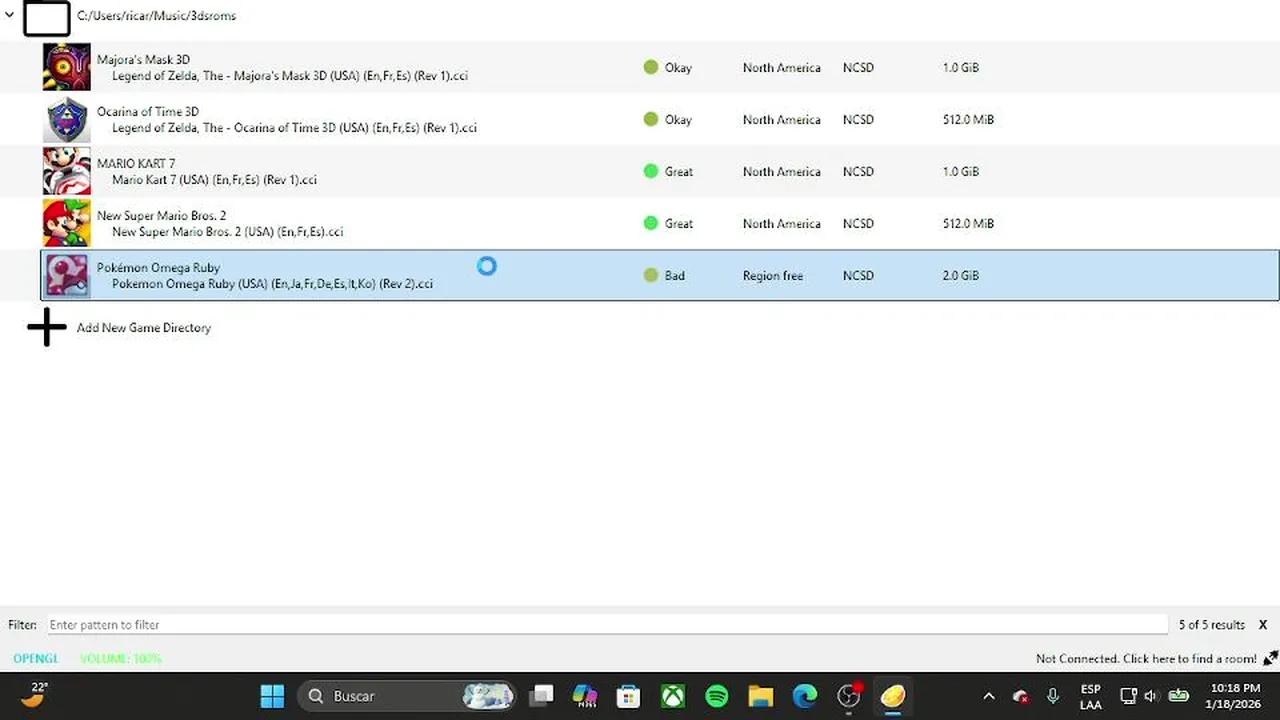Click the New Super Mario Bros. 2 icon
Image resolution: width=1280 pixels, height=720 pixels.
[67, 224]
